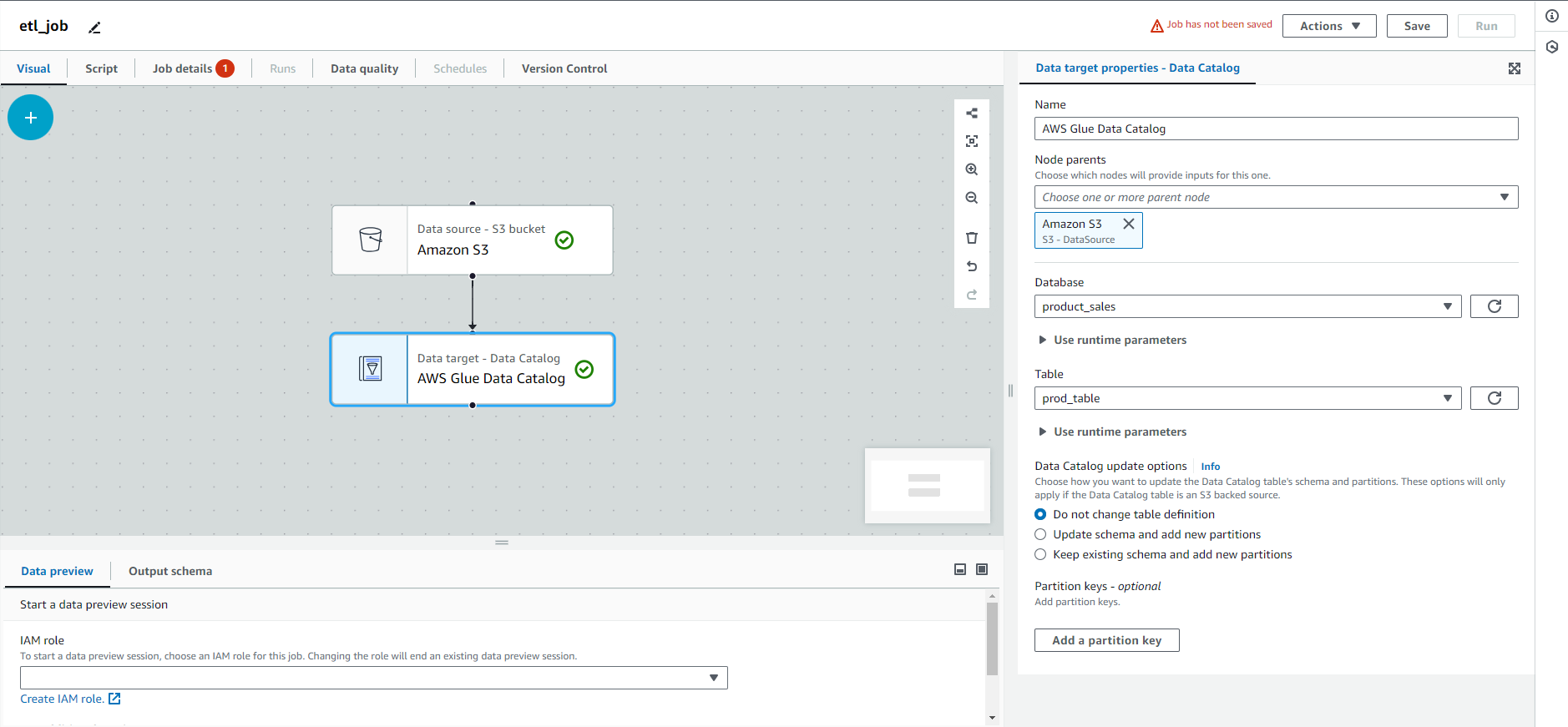Click green check on AWS Glue Data Catalog node
The height and width of the screenshot is (727, 1568).
[x=584, y=369]
